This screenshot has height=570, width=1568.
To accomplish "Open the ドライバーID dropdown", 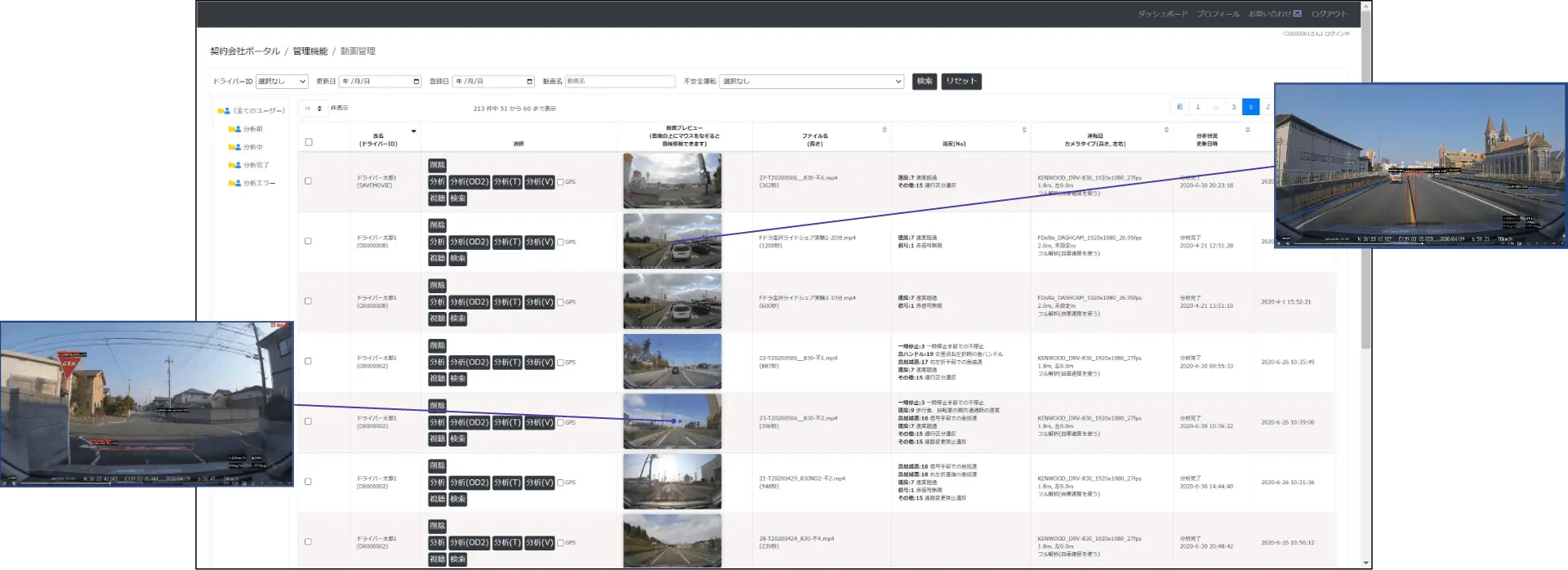I will [x=282, y=82].
